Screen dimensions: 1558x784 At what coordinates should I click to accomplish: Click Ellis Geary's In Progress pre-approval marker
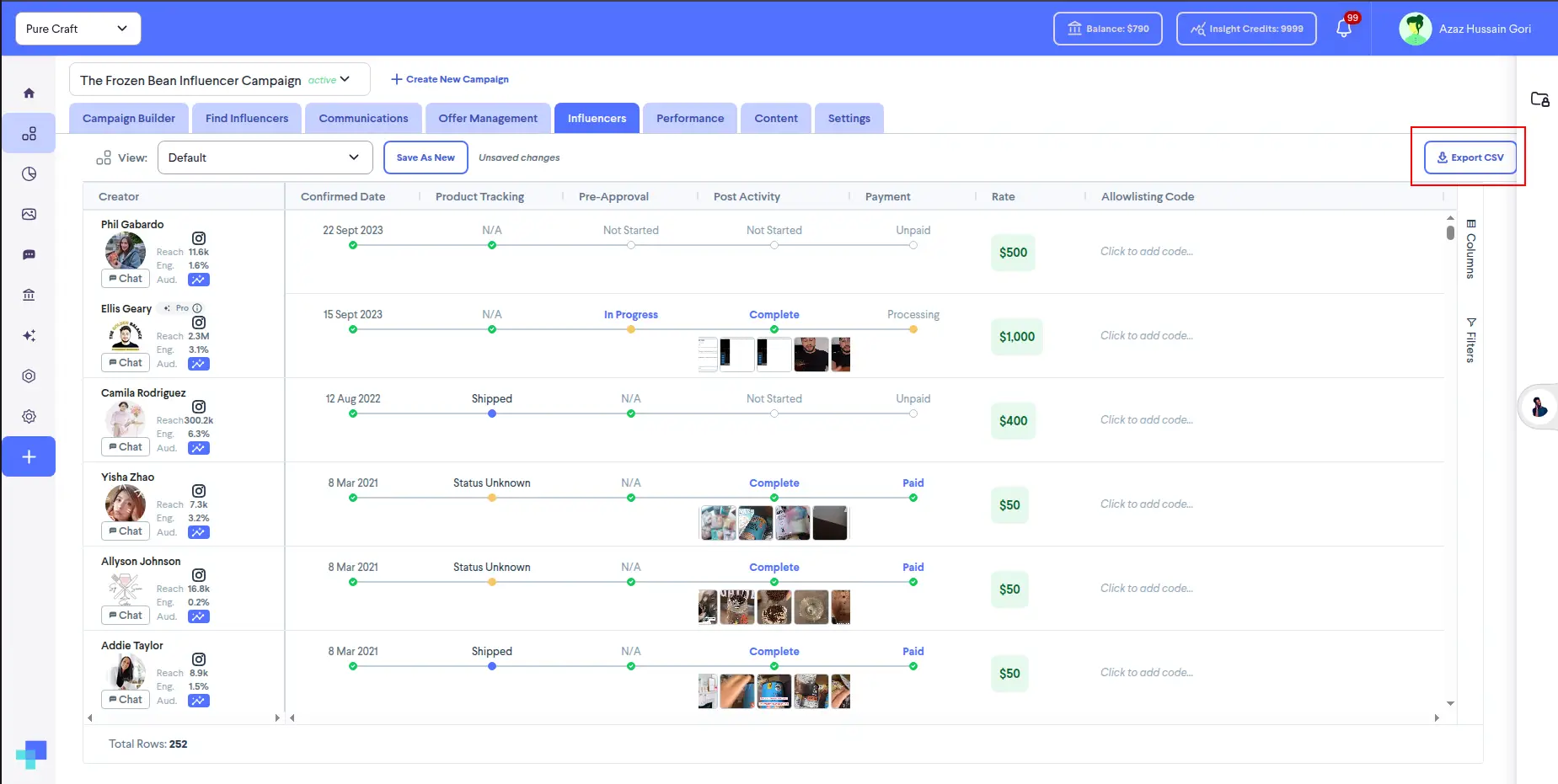[631, 329]
